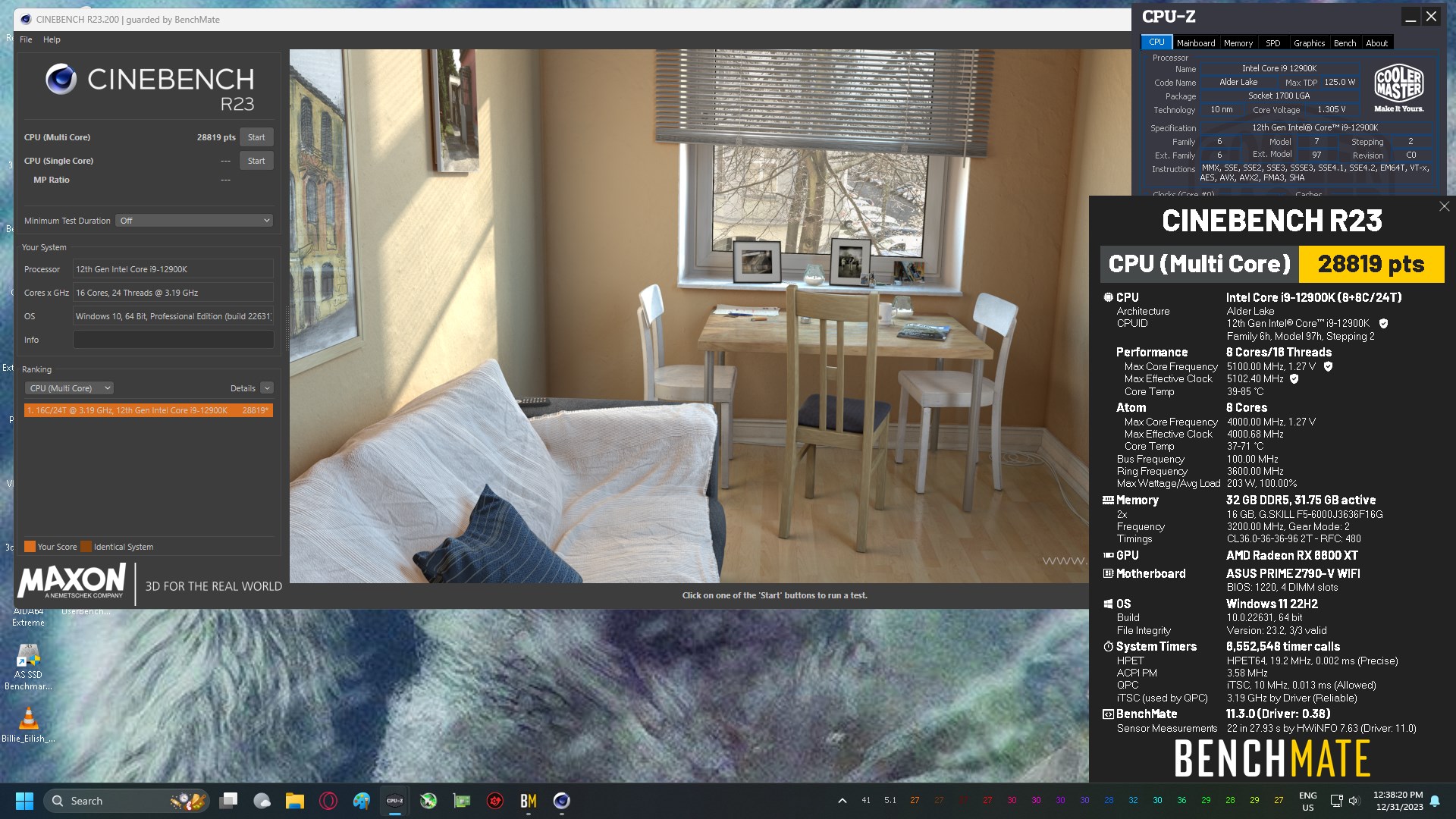1456x819 pixels.
Task: Open the volume control tray icon
Action: [x=1354, y=801]
